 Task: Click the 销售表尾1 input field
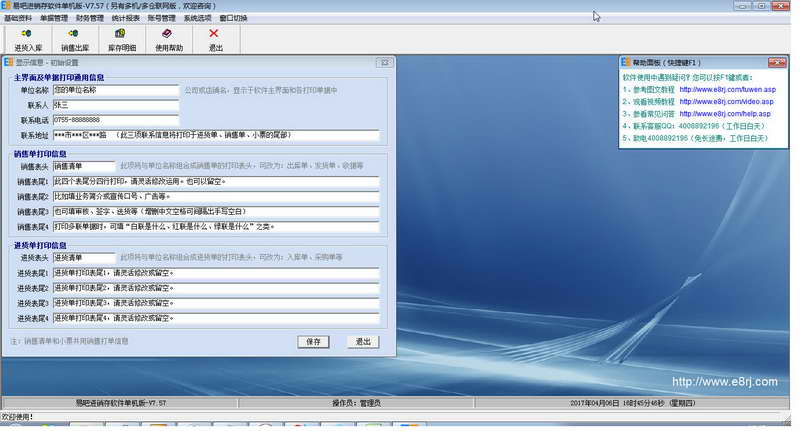[216, 182]
